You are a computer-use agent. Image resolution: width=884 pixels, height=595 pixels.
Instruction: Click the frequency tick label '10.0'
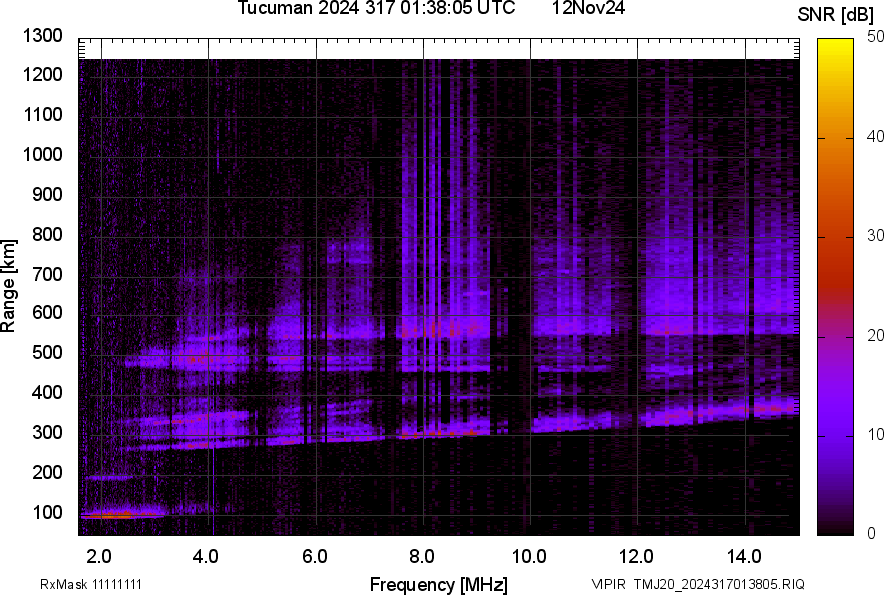point(529,557)
